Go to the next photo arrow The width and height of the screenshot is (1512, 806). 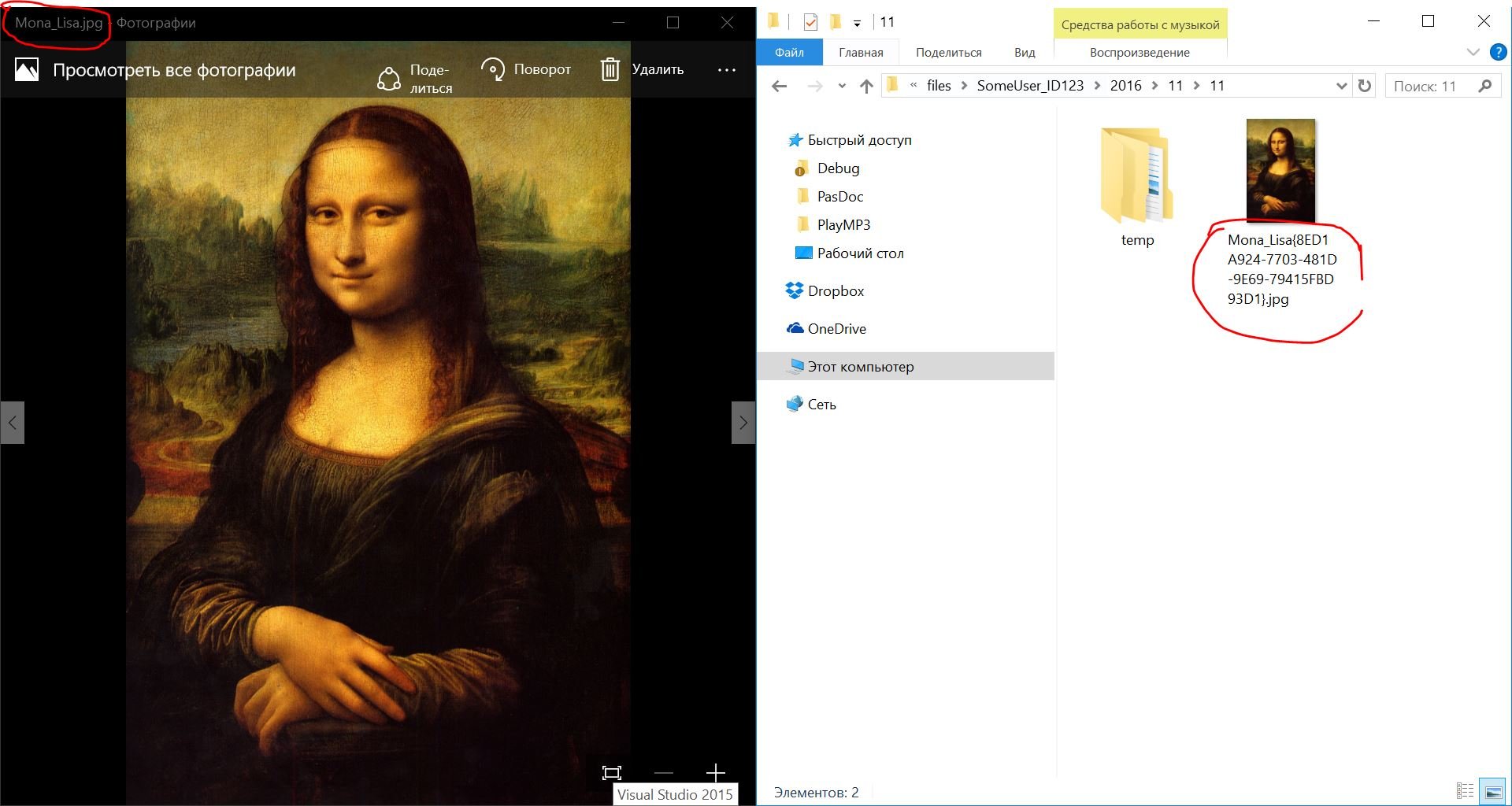[x=743, y=423]
